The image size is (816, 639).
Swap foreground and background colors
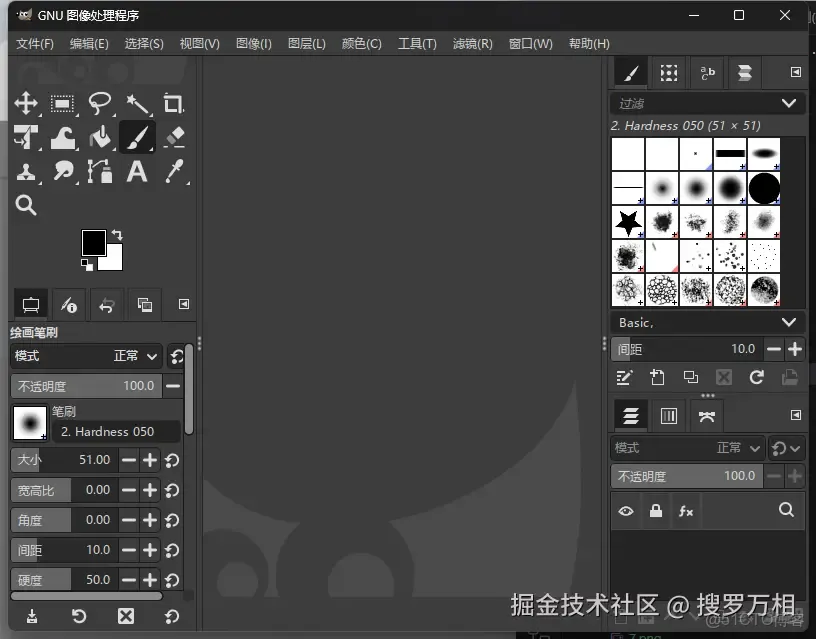117,236
